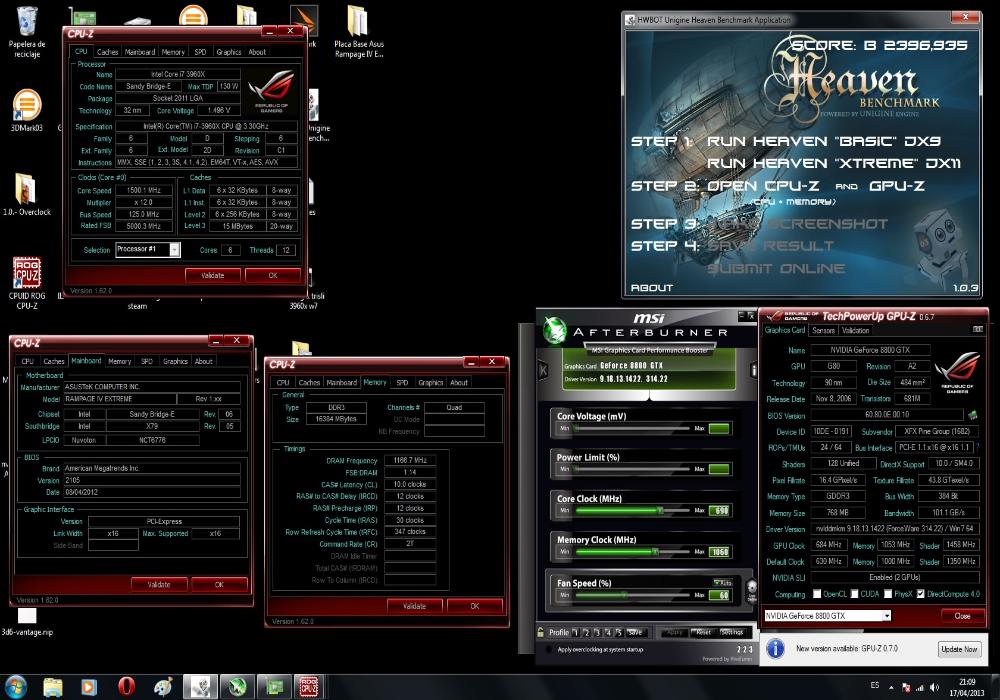The height and width of the screenshot is (700, 1000).
Task: Click RUN HEAVEN "BASIC" DX9 in Heaven window
Action: 823,141
